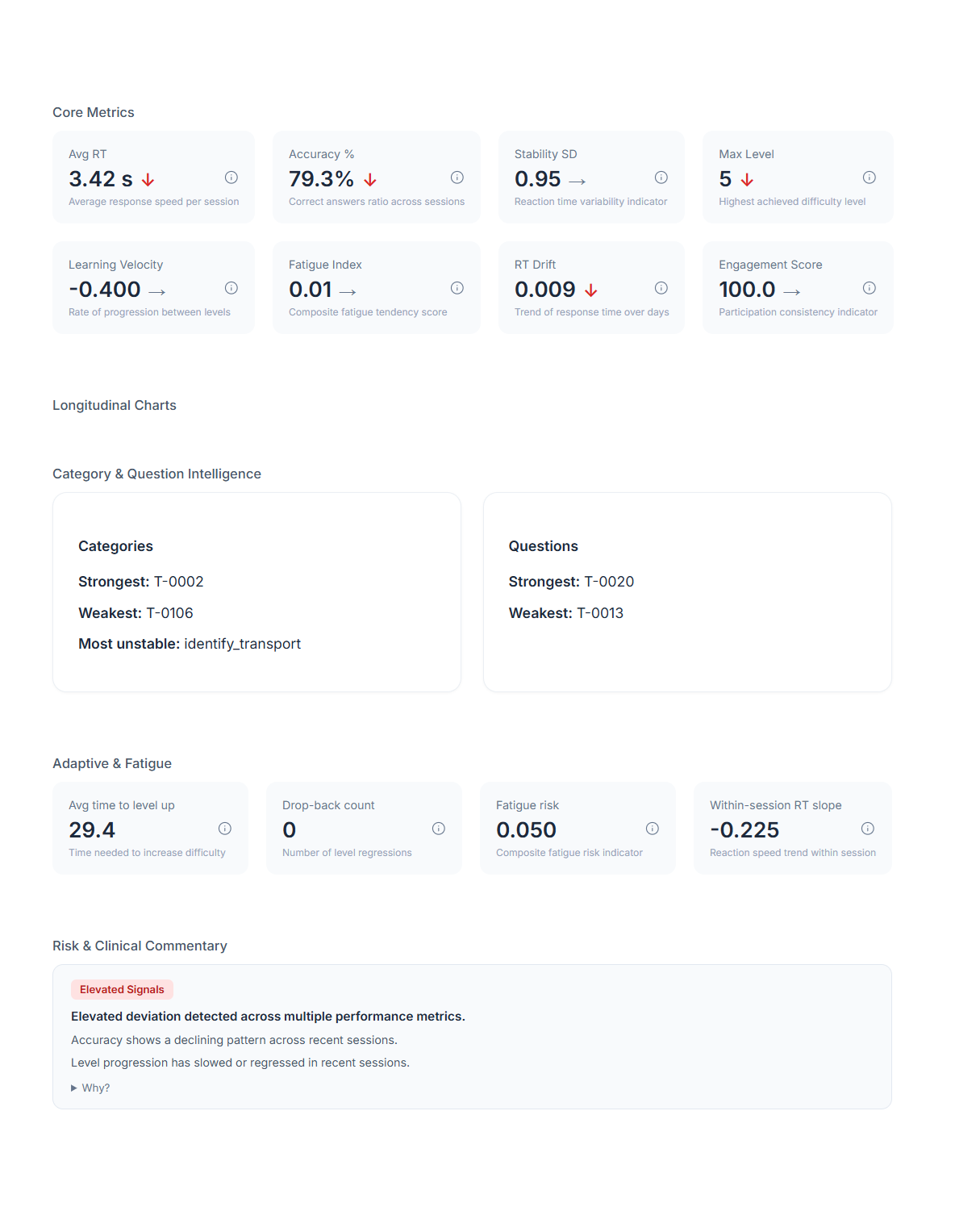Show Engagement Score info icon details

pos(869,288)
